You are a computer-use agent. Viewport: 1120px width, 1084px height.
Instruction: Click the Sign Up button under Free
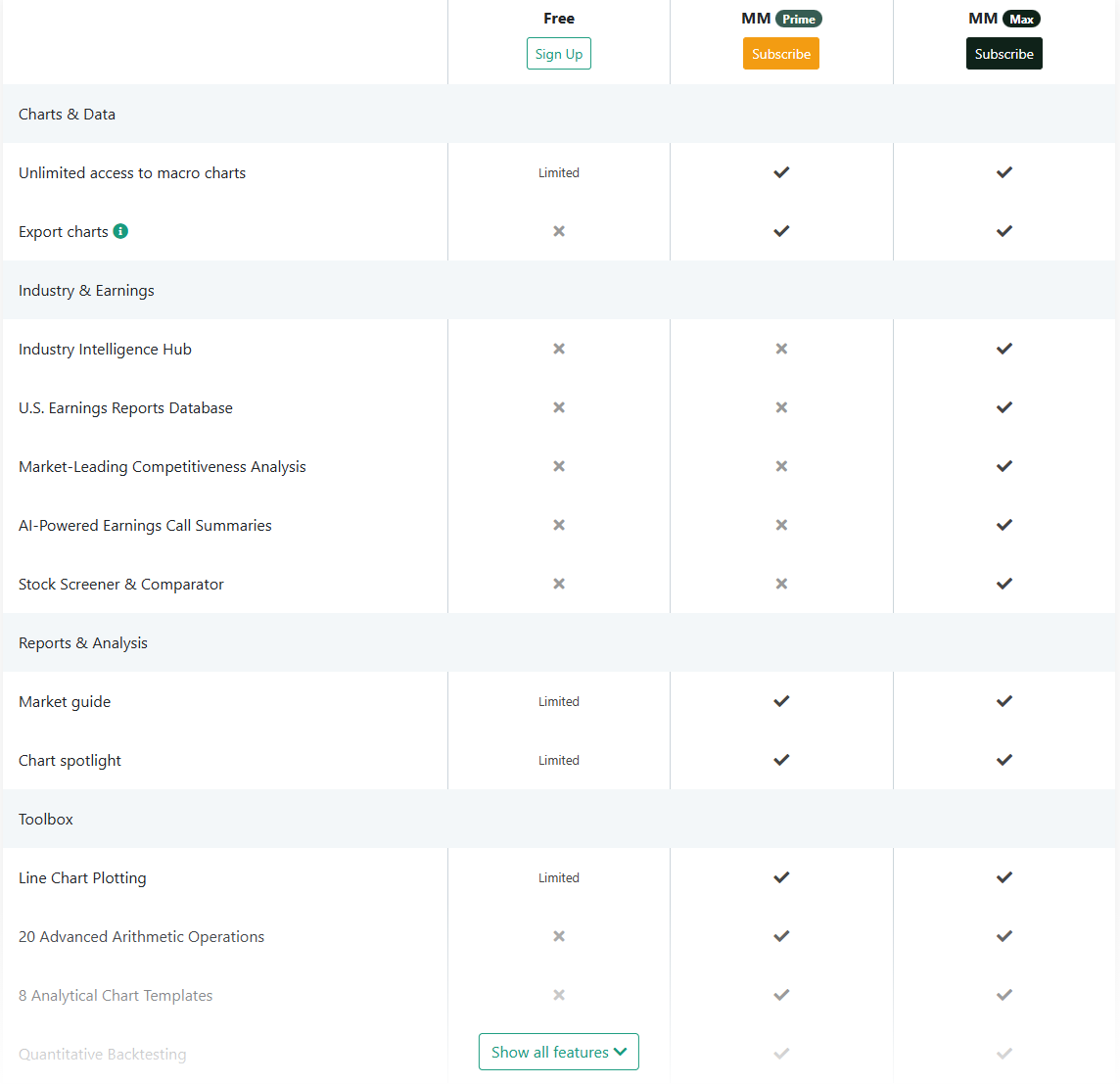(559, 54)
